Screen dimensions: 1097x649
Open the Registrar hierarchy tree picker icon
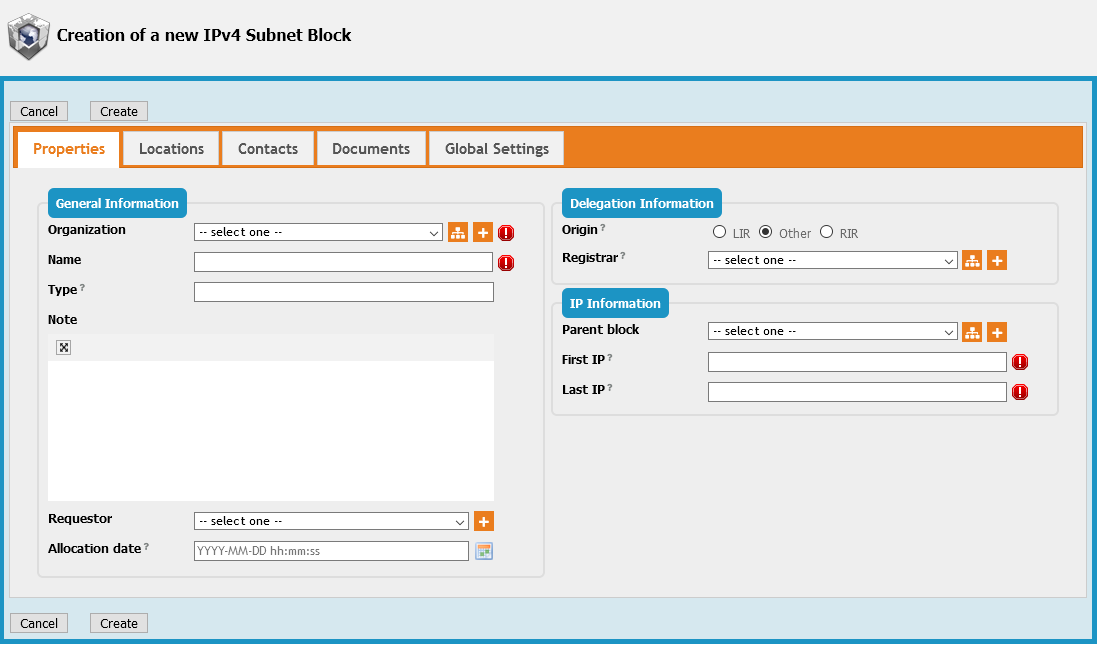(972, 260)
